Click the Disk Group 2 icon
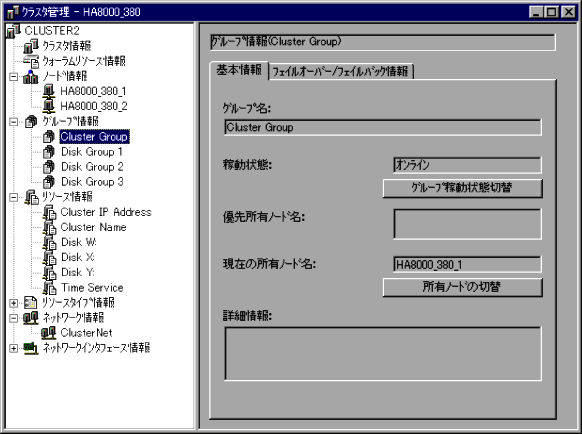 49,167
